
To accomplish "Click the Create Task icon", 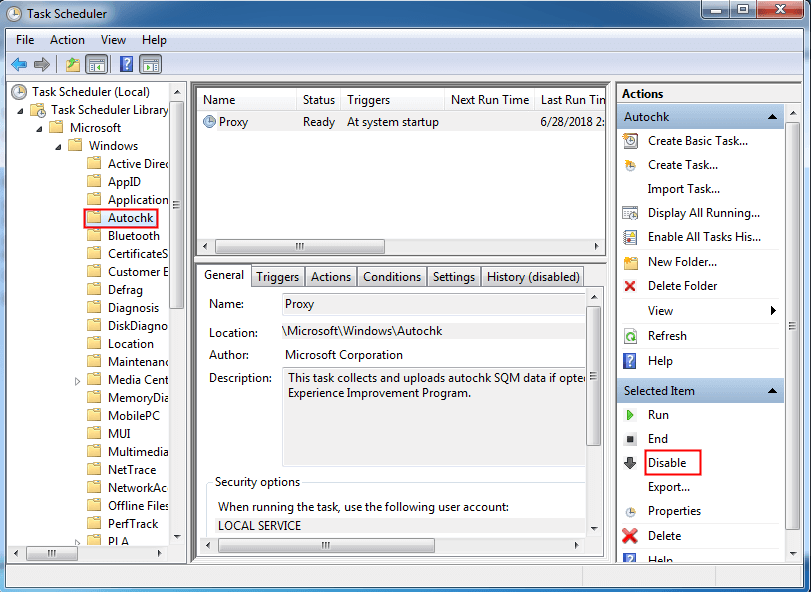I will pos(630,165).
